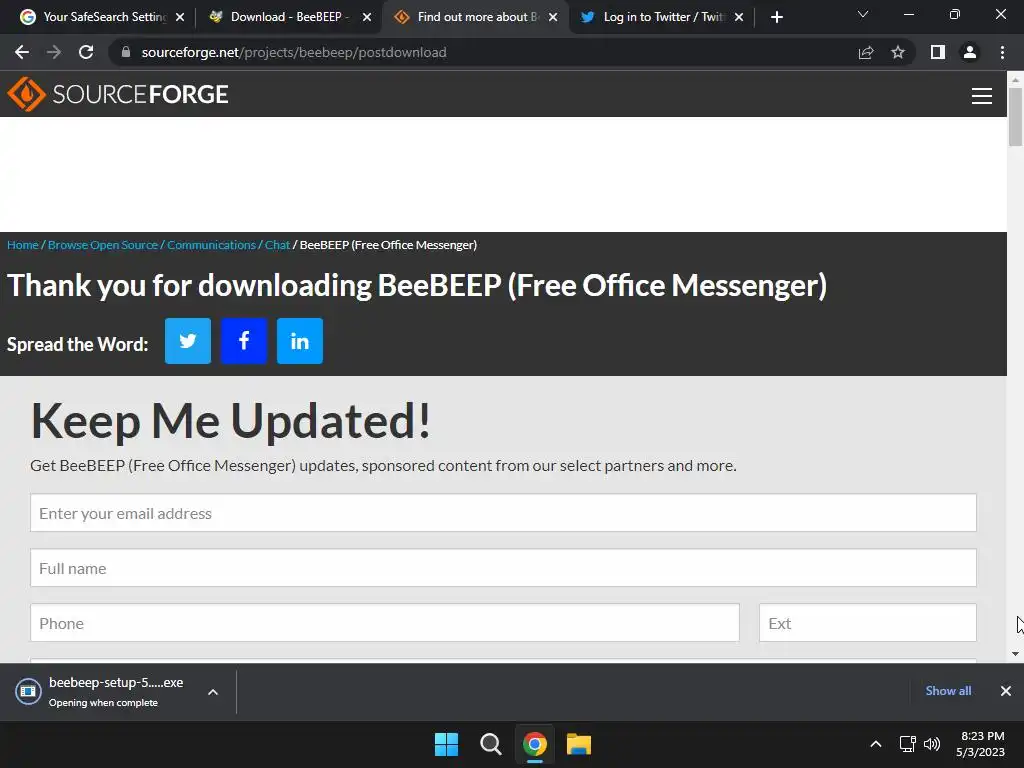The width and height of the screenshot is (1024, 768).
Task: Open File Explorer from taskbar
Action: point(579,744)
